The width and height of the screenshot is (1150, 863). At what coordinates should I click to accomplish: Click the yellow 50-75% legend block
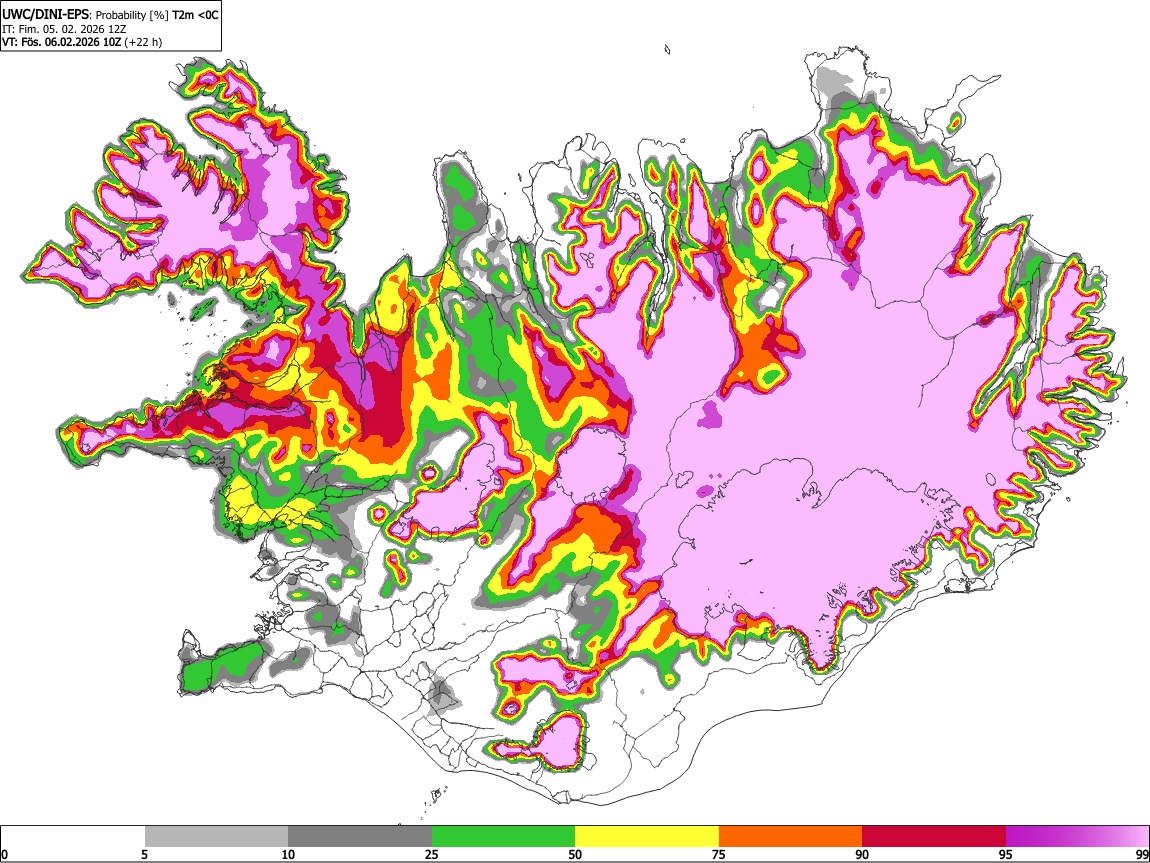(647, 837)
